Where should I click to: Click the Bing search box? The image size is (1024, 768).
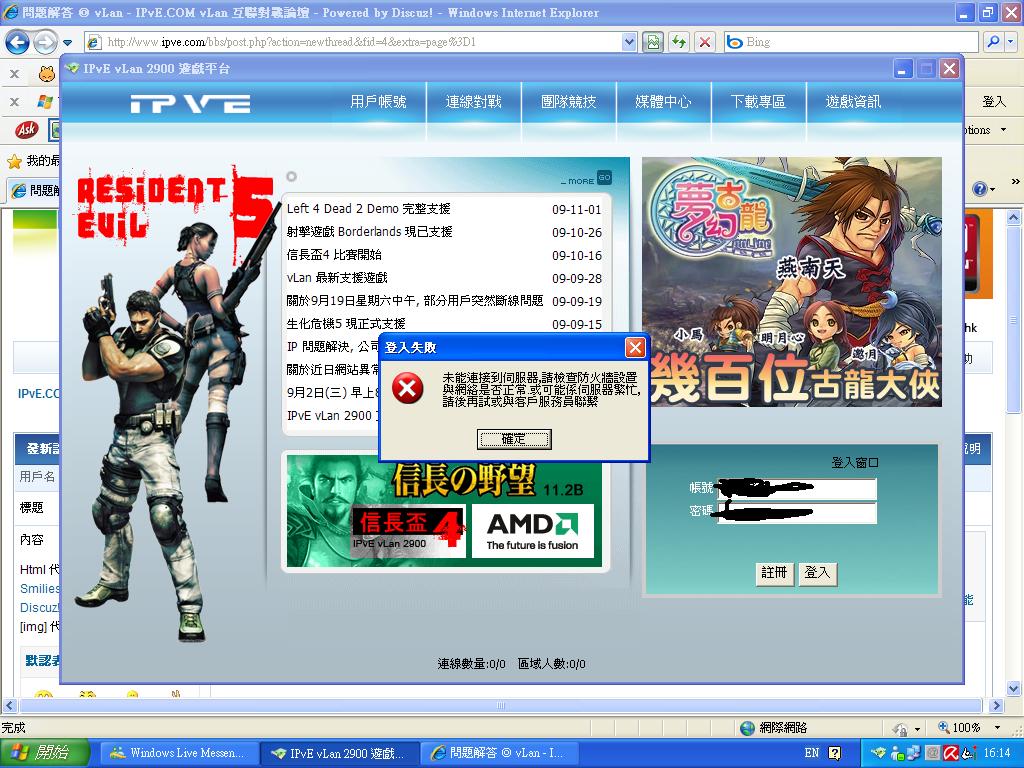pyautogui.click(x=852, y=42)
